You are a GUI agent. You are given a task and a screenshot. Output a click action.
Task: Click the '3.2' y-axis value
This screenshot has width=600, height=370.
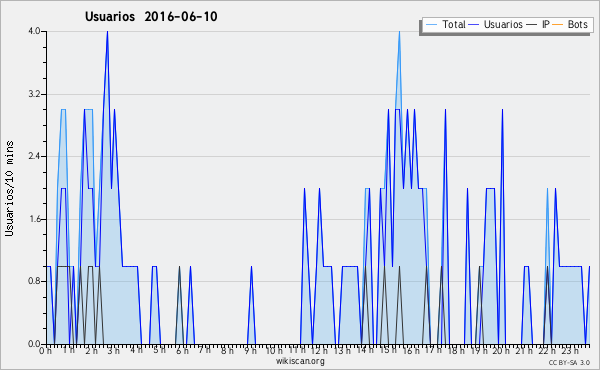coord(35,94)
